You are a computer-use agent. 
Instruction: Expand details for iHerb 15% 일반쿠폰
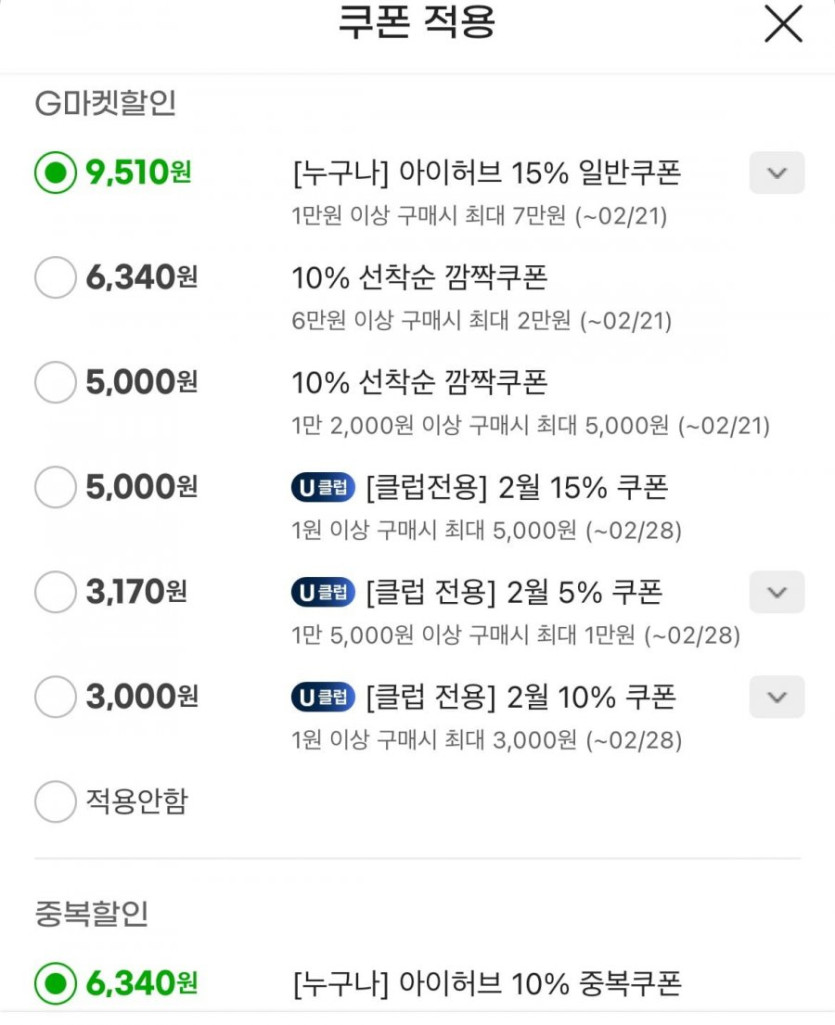pyautogui.click(x=776, y=173)
